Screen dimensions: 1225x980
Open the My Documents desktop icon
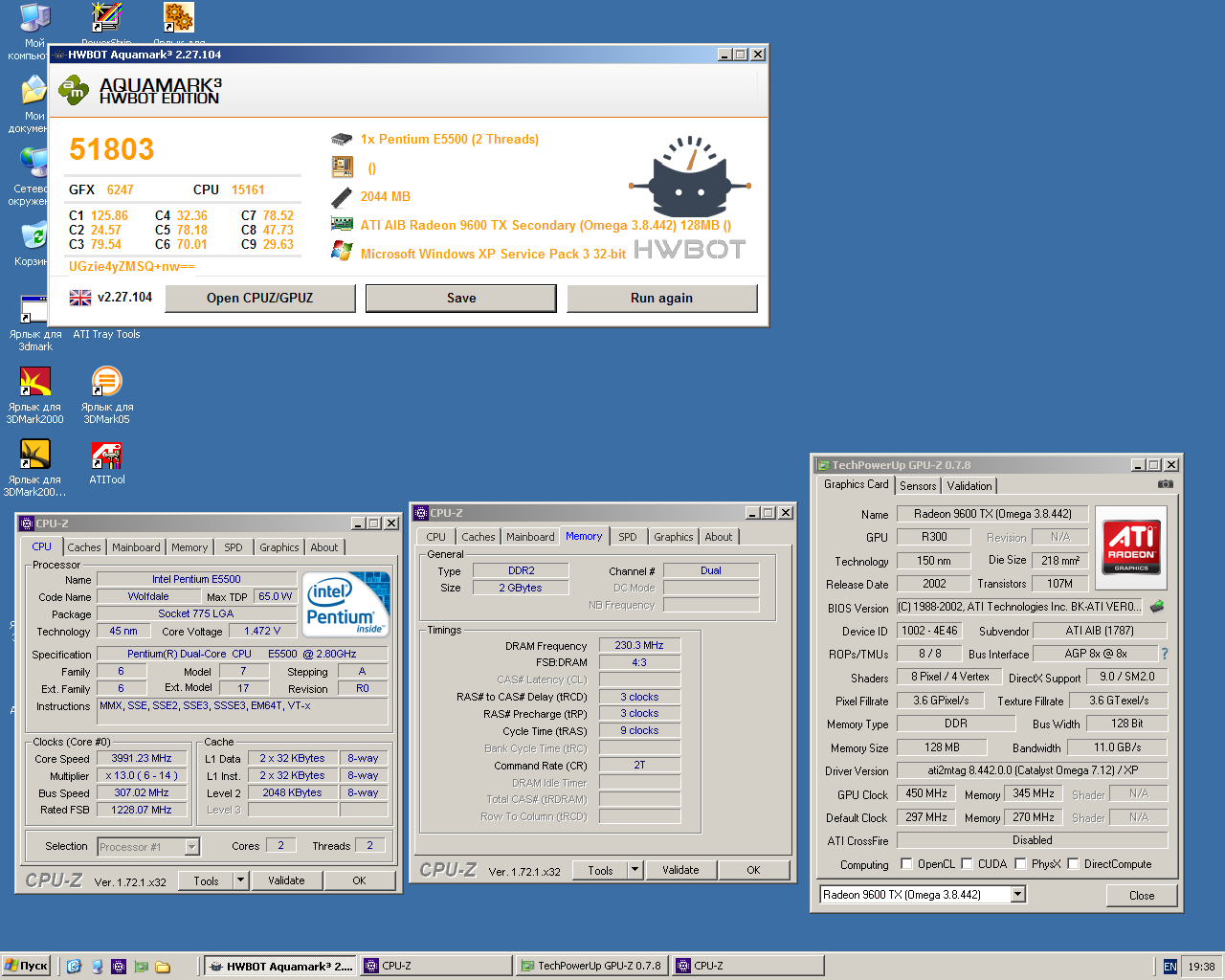coord(34,92)
